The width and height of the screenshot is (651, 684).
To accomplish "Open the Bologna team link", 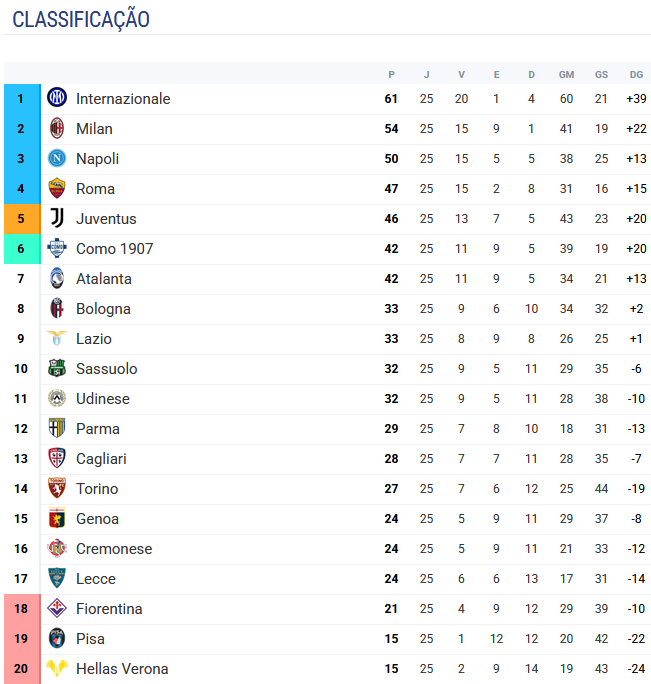I will tap(103, 309).
